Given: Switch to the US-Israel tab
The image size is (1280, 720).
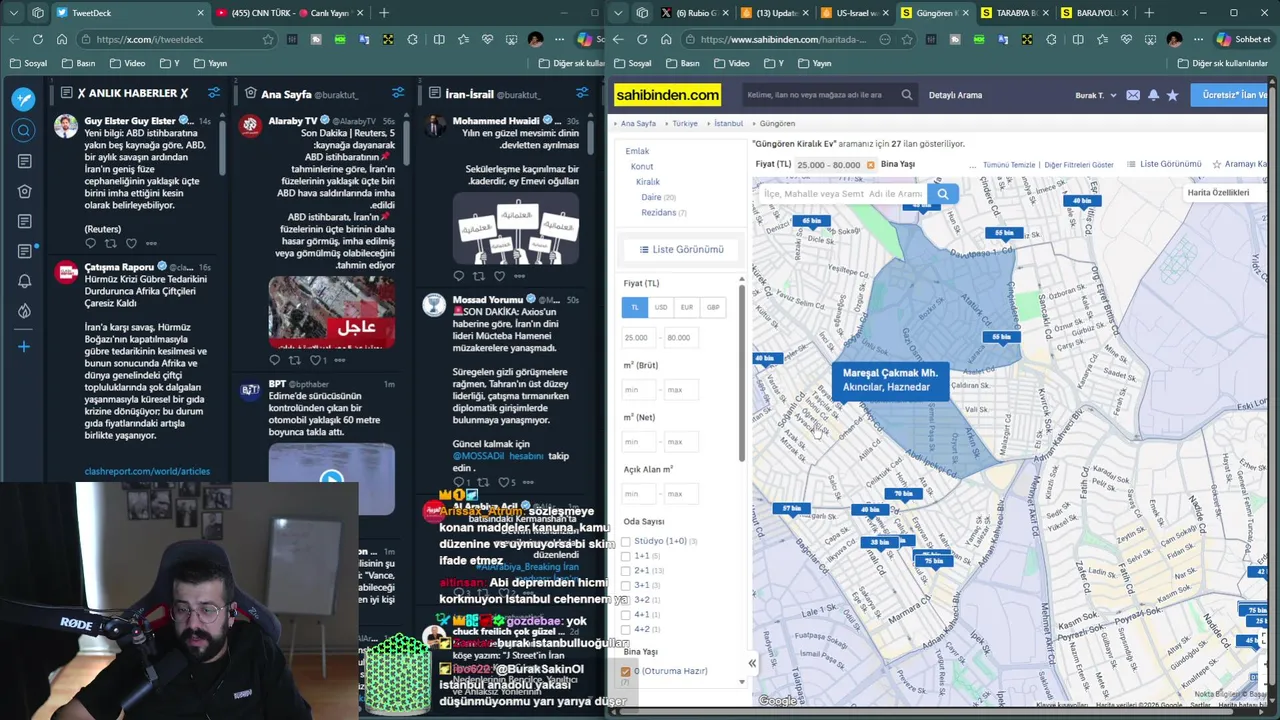Looking at the screenshot, I should [x=853, y=13].
